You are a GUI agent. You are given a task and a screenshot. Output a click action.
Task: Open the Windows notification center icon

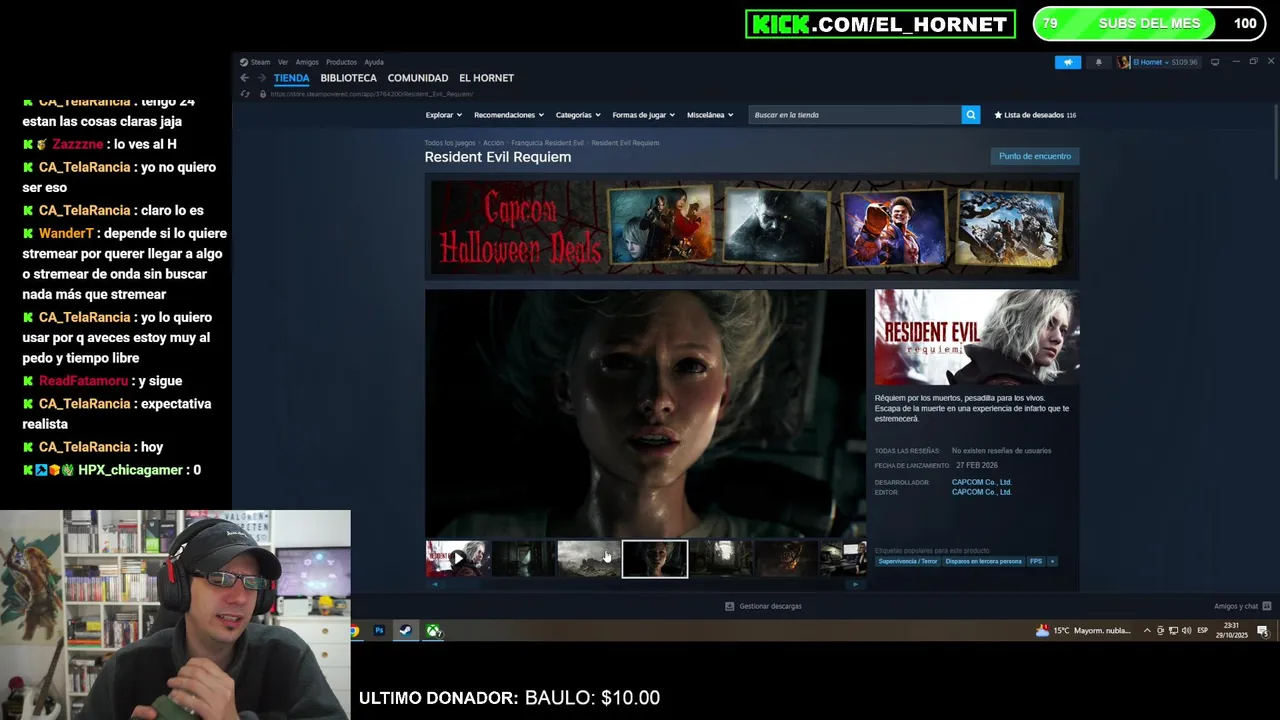1263,631
